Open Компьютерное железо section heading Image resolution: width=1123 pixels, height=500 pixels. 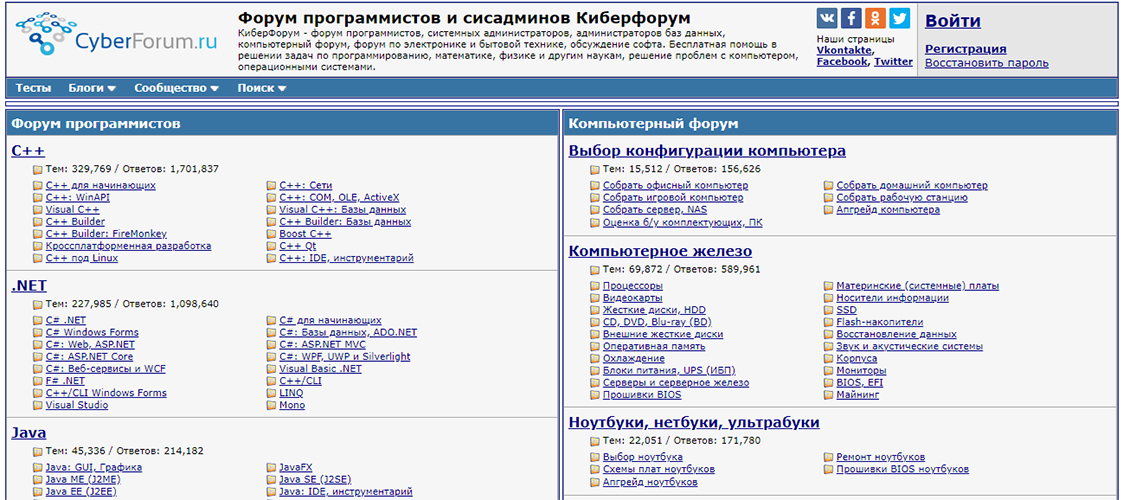click(x=660, y=251)
